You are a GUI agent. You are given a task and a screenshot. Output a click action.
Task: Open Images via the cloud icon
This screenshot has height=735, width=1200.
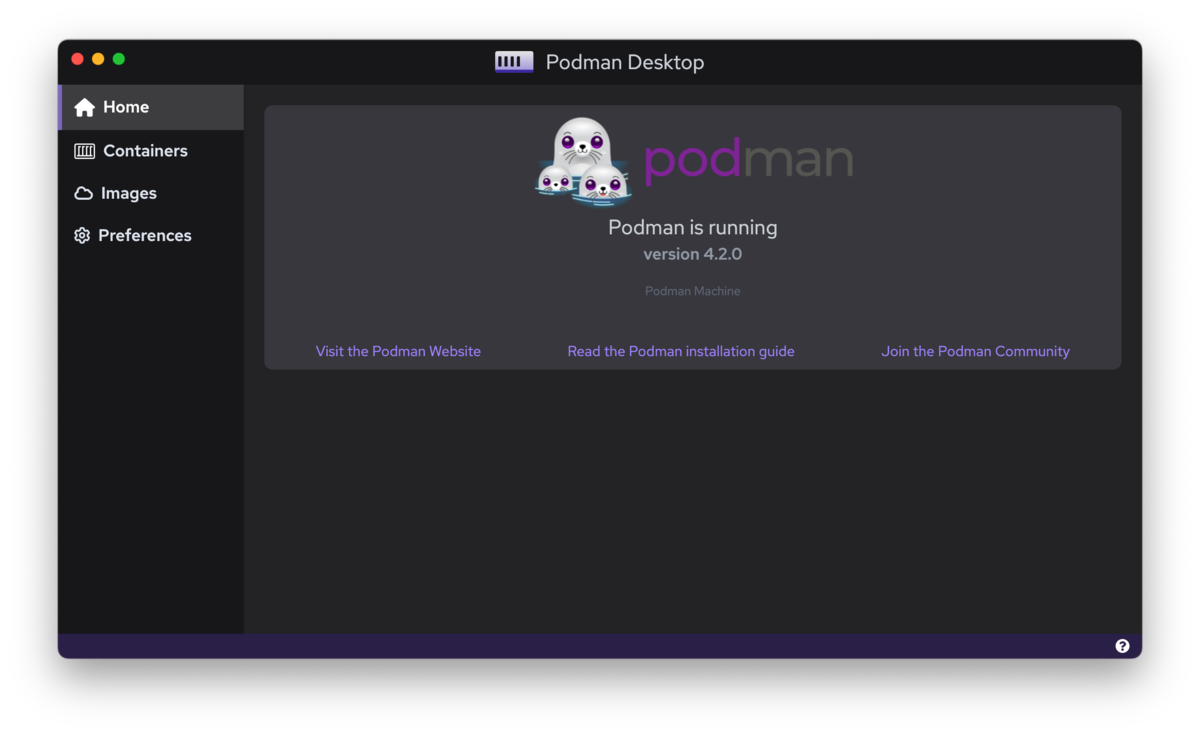click(x=84, y=193)
